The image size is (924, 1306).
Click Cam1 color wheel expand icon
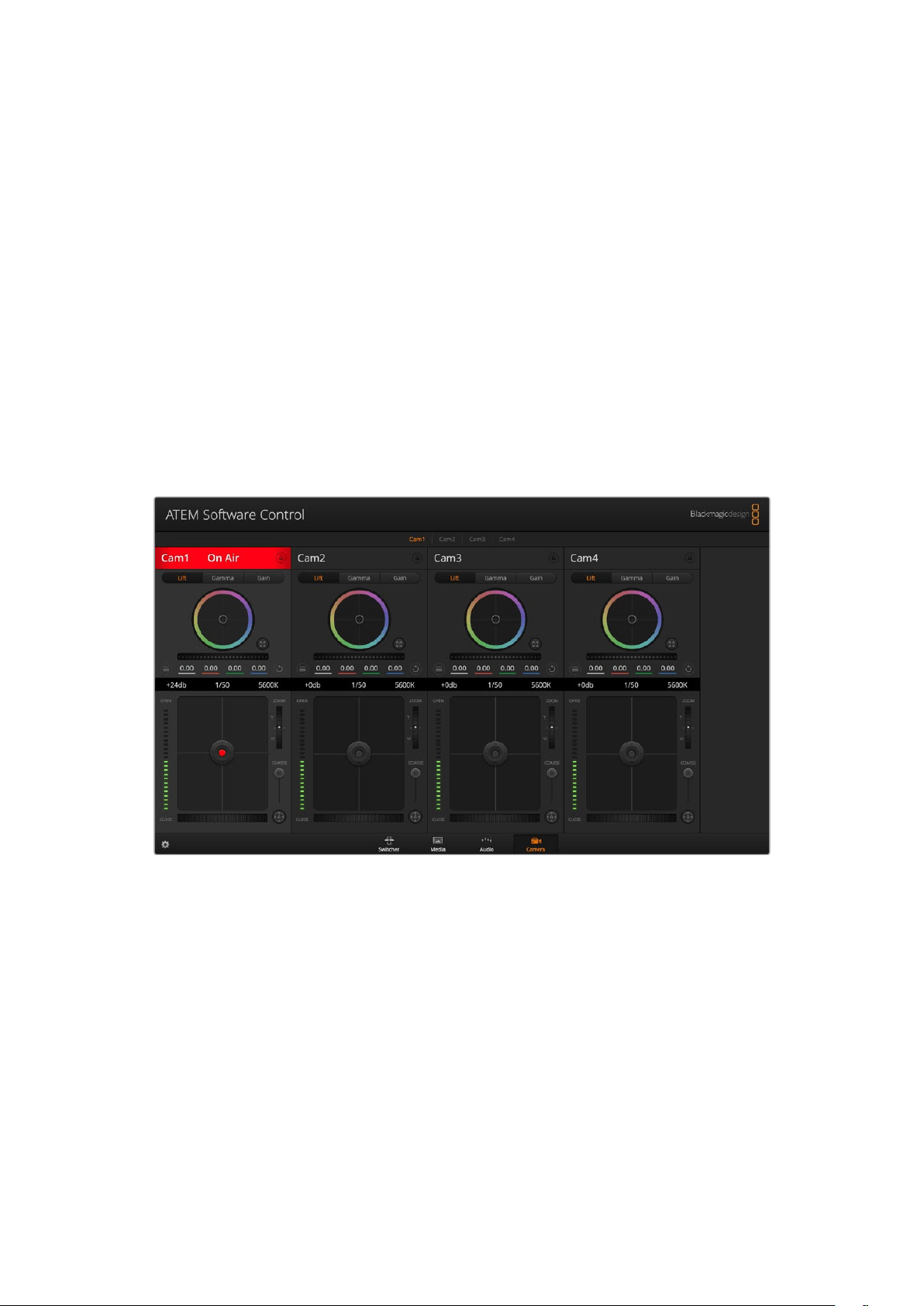[262, 643]
